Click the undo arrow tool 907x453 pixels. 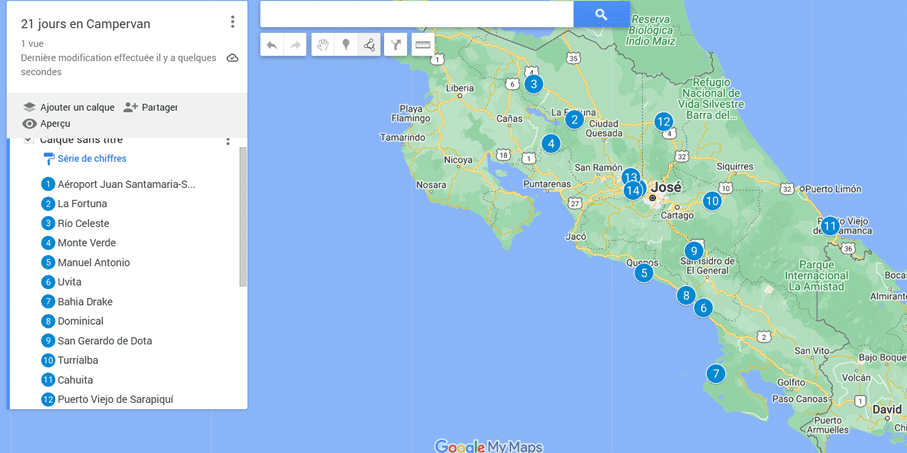coord(272,45)
